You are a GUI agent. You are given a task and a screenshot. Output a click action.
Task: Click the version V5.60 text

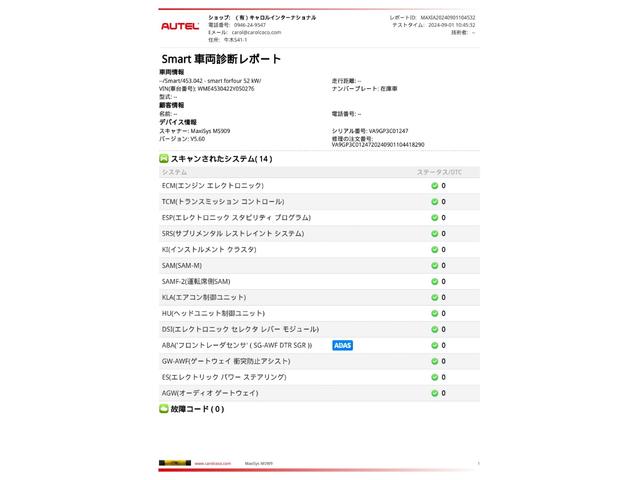(x=198, y=139)
